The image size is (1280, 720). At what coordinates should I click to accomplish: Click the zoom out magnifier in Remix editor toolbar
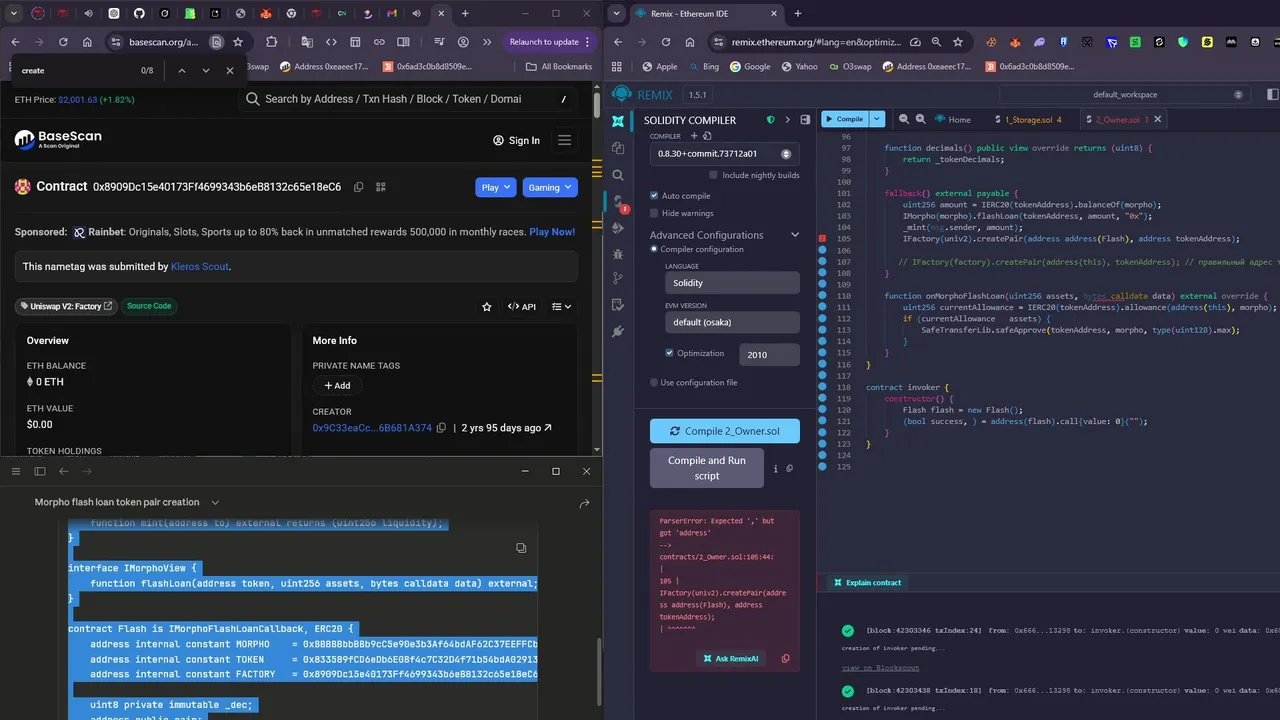904,119
